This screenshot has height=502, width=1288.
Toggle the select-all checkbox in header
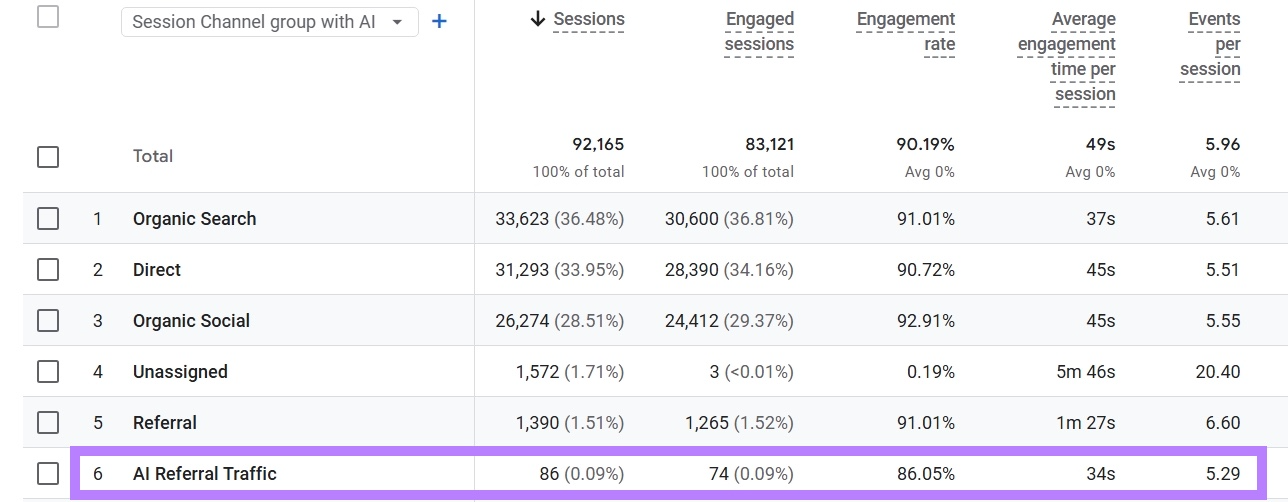[47, 16]
